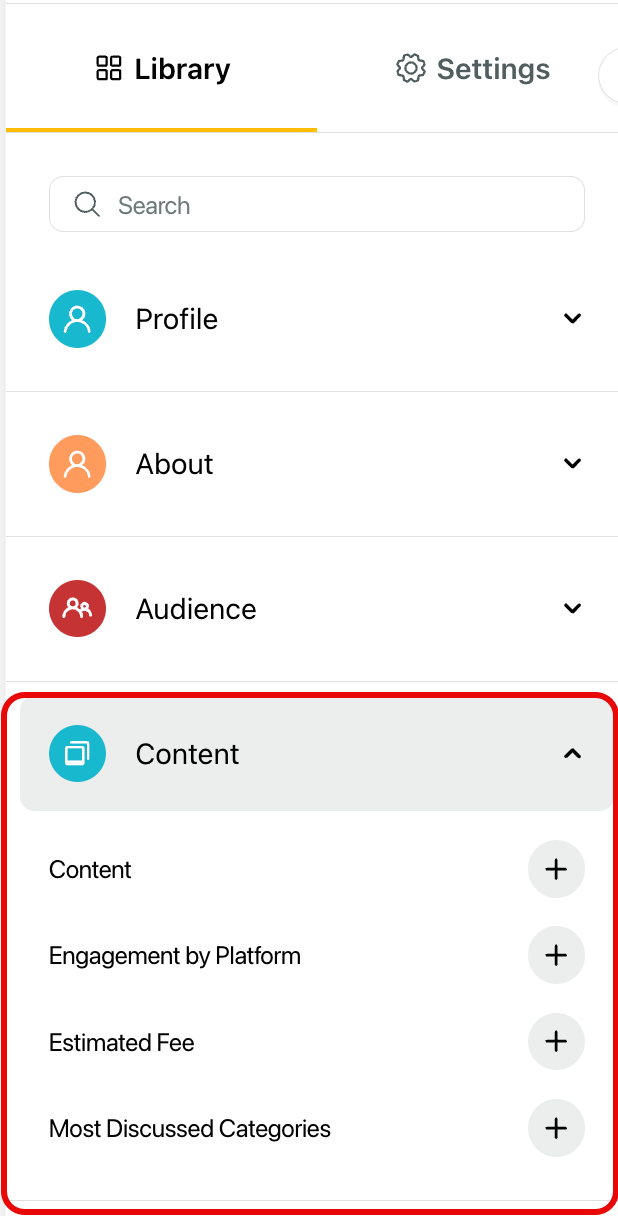Open the Settings tab
This screenshot has width=618, height=1216.
coord(473,69)
